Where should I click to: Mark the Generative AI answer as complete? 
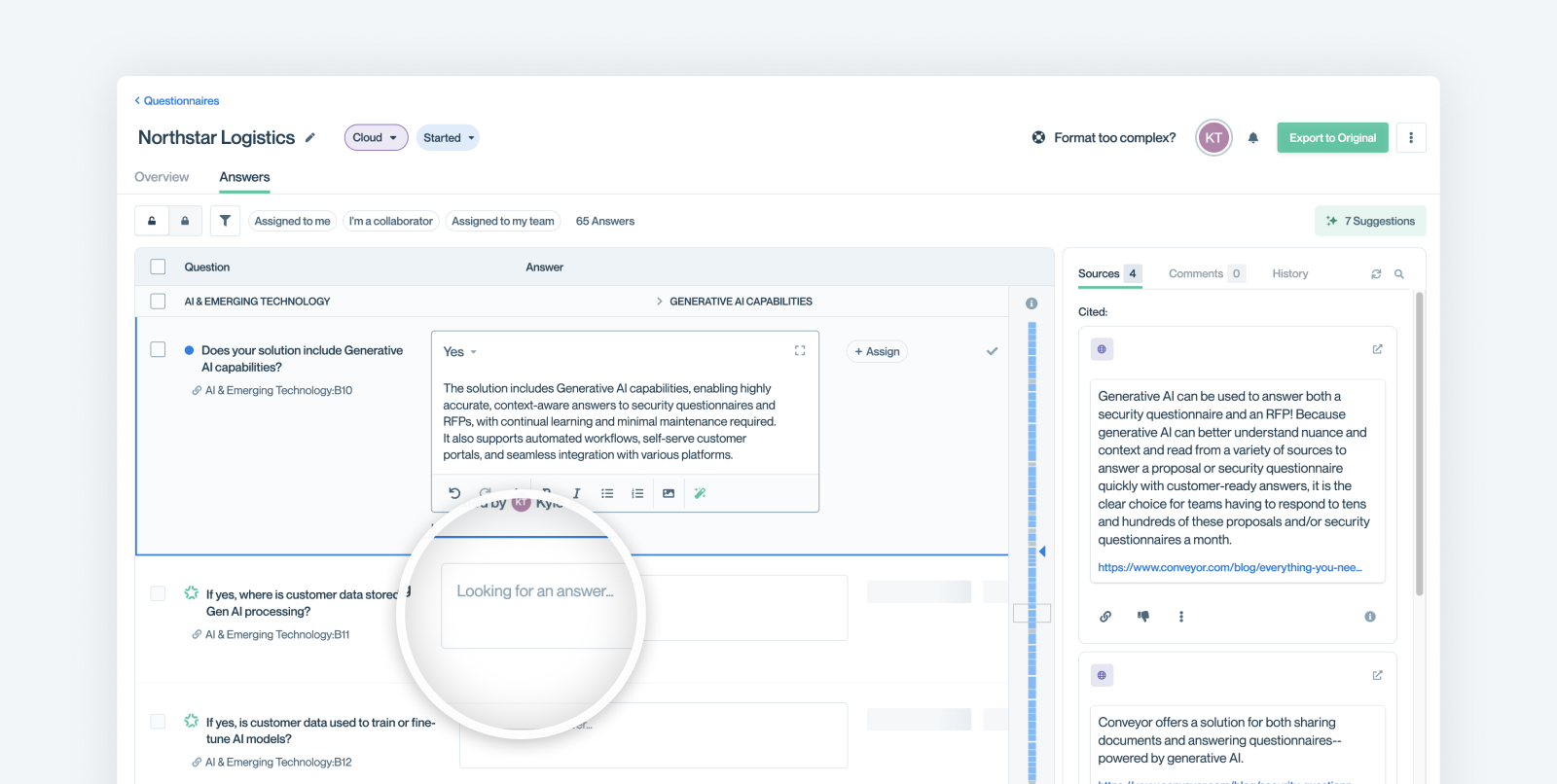tap(992, 351)
